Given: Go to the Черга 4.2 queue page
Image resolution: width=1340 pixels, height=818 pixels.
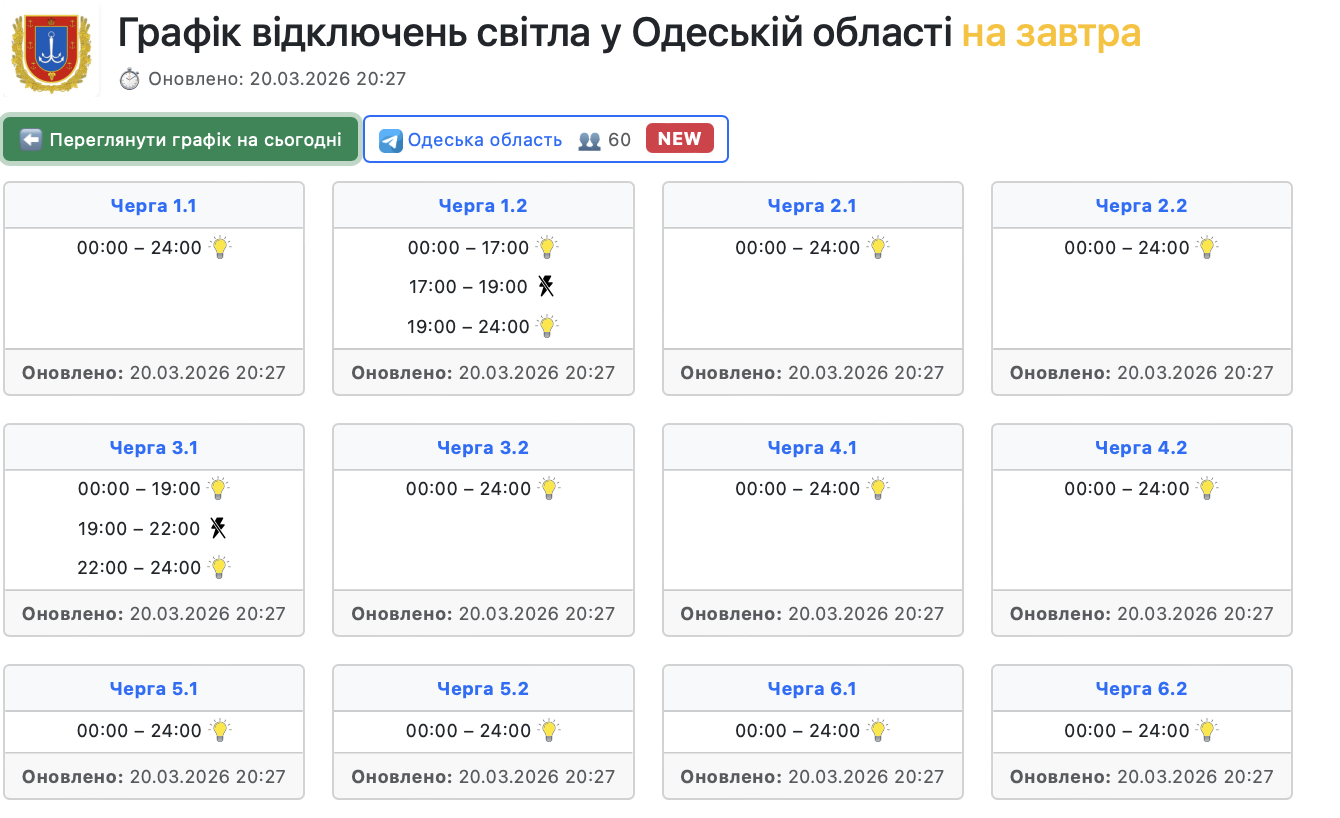Looking at the screenshot, I should coord(1141,448).
